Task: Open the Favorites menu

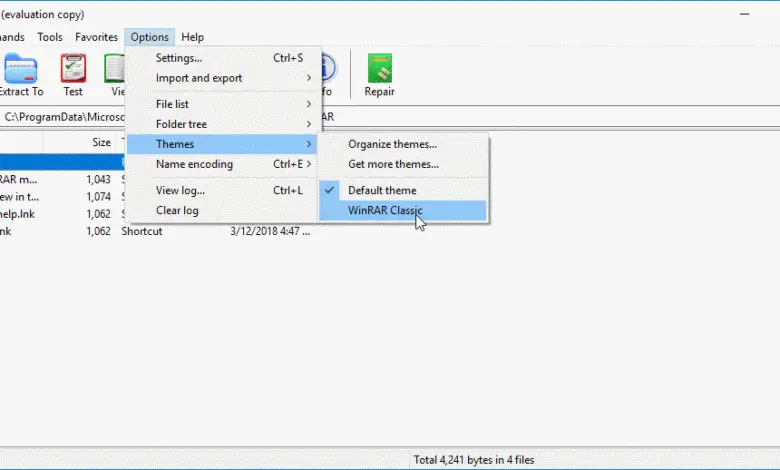Action: coord(97,37)
